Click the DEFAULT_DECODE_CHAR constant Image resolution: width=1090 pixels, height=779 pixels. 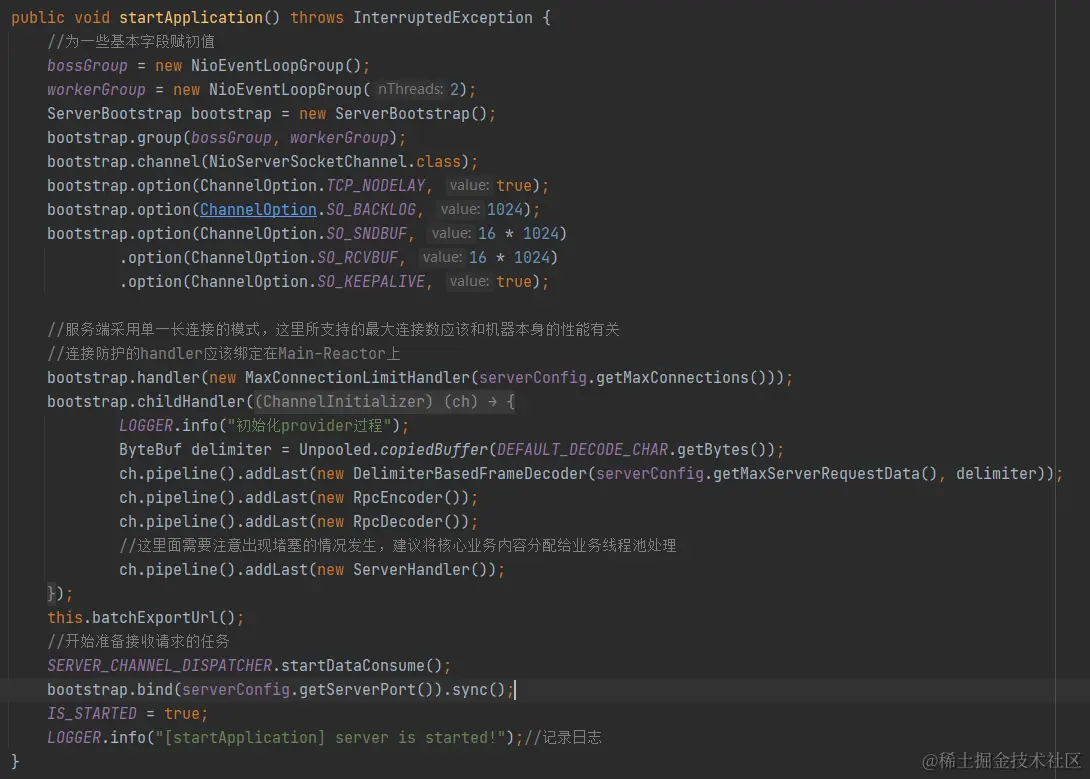(583, 450)
